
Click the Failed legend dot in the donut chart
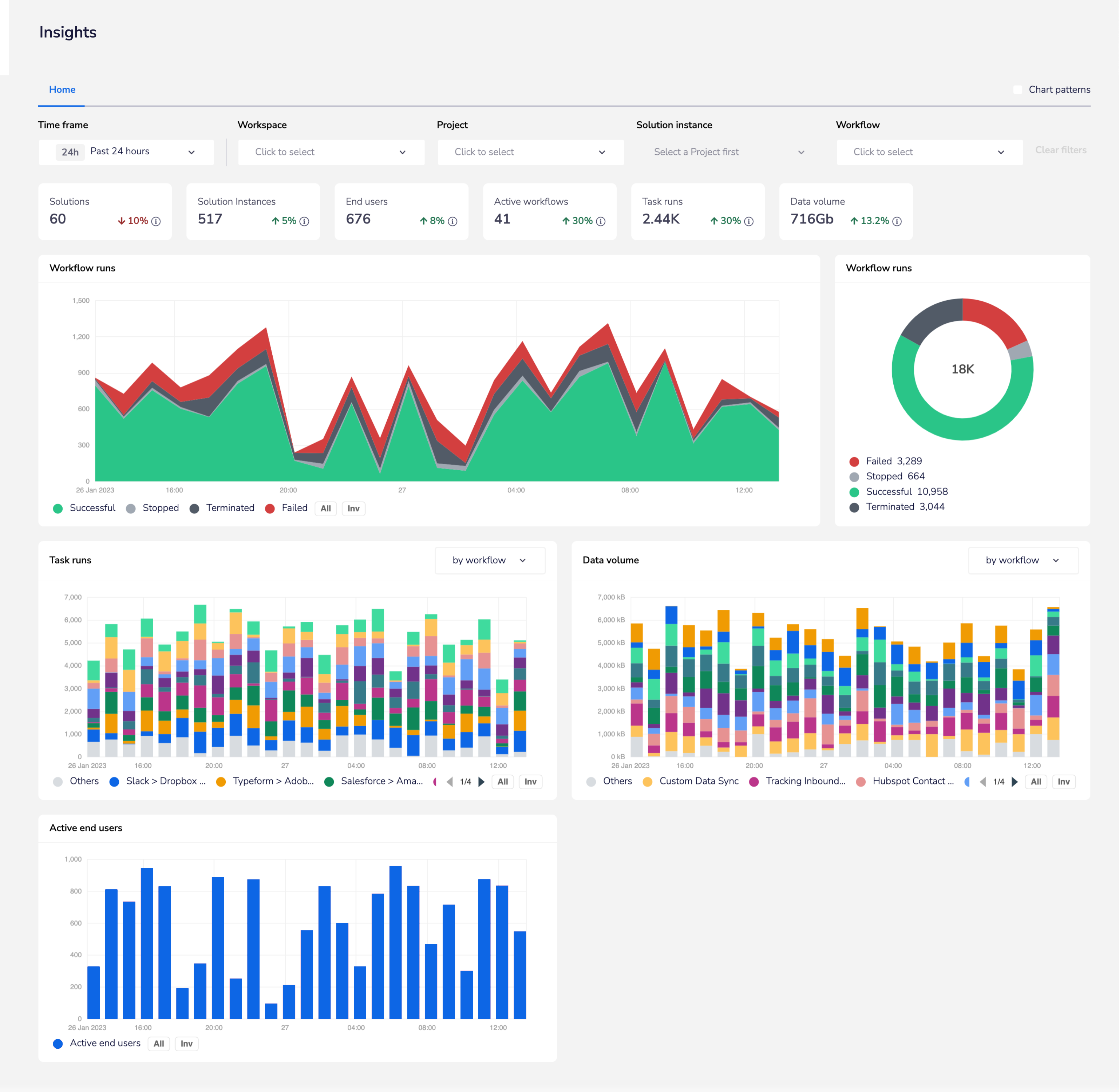tap(854, 460)
